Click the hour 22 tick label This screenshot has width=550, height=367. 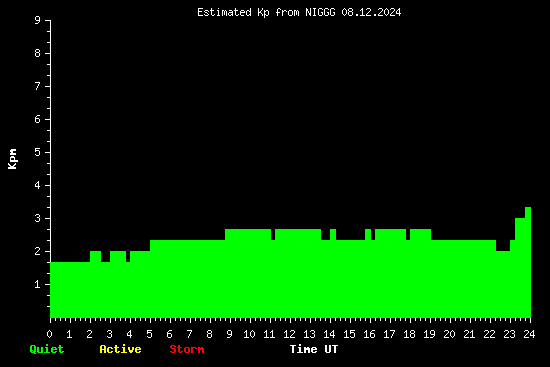[x=489, y=334]
